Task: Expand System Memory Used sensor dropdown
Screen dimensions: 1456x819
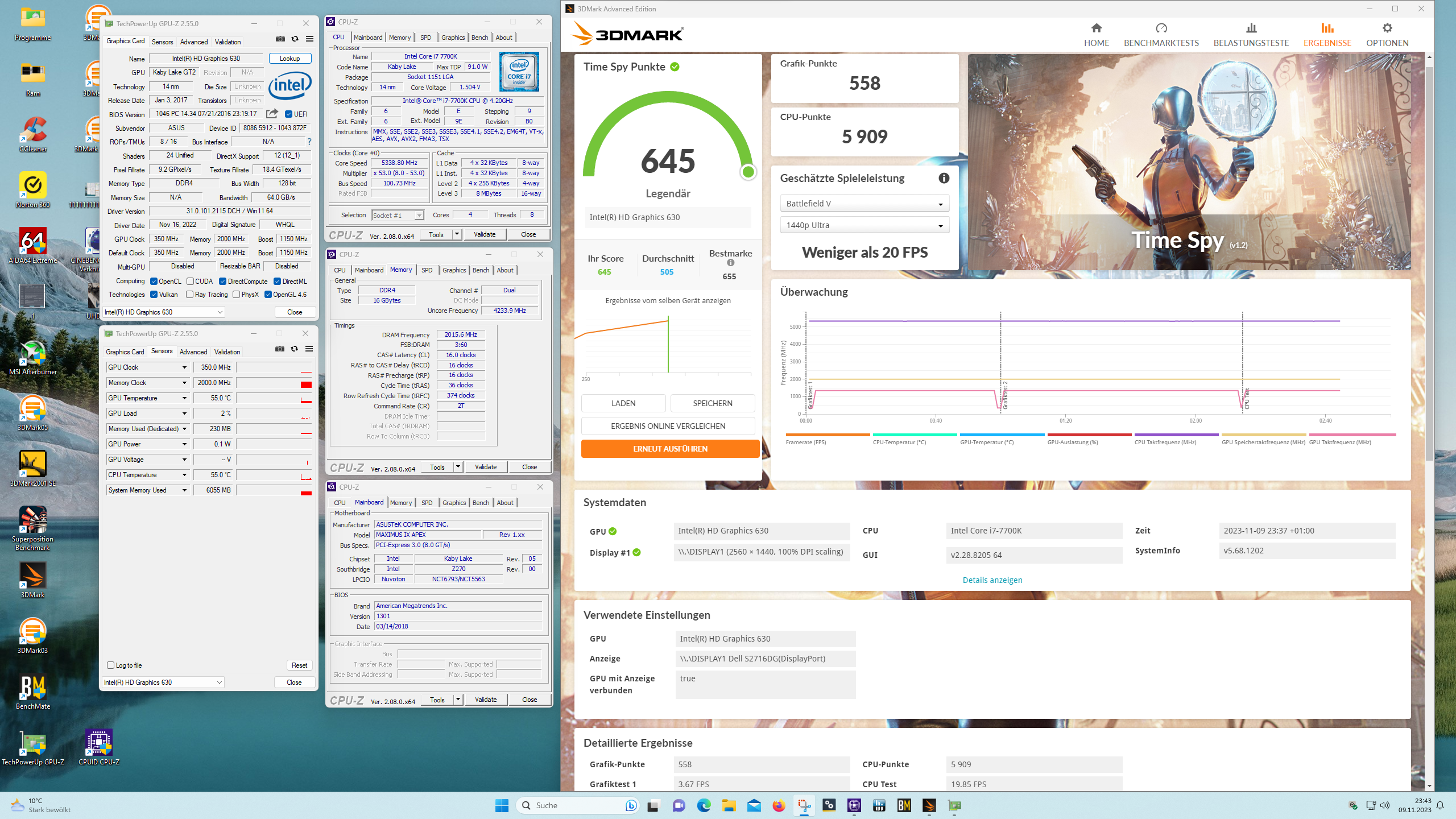Action: coord(184,490)
